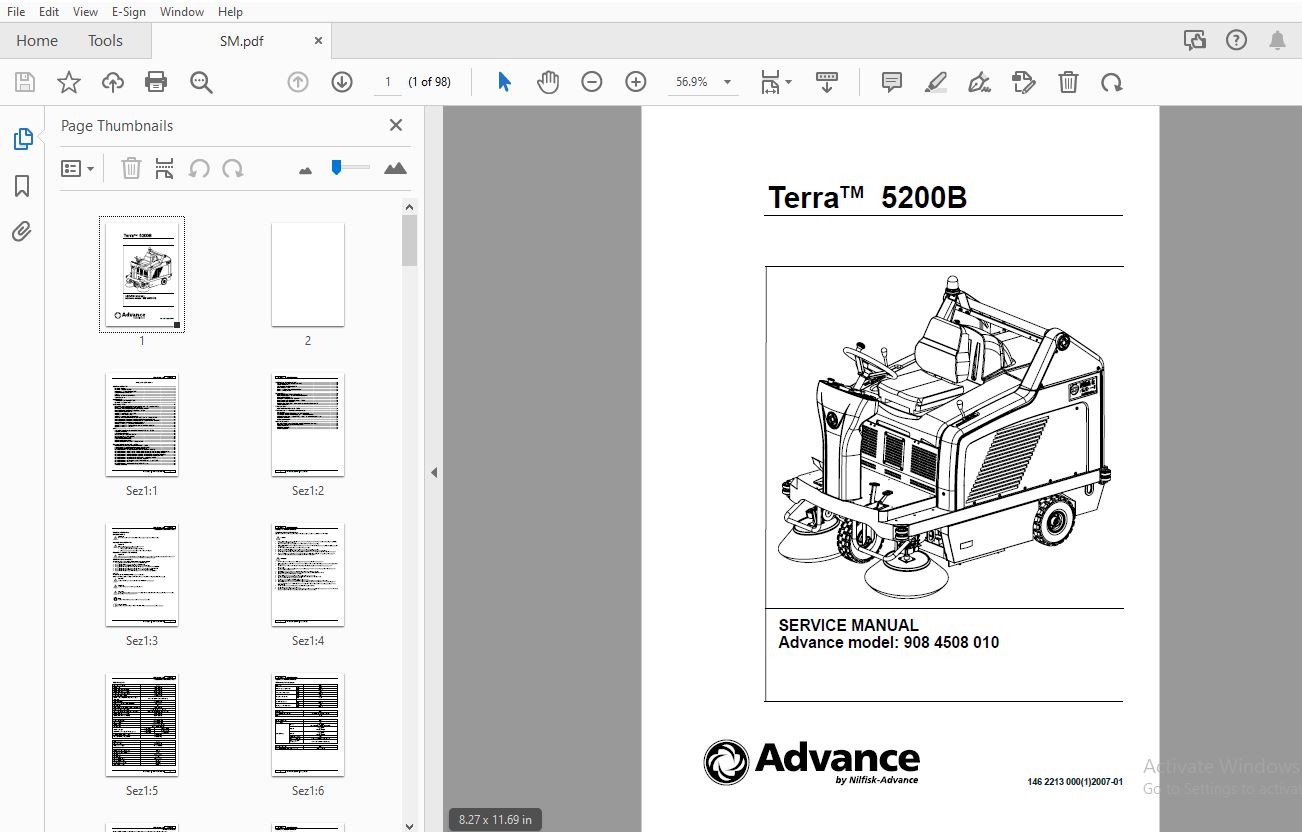Select page 1 thumbnail

point(142,274)
